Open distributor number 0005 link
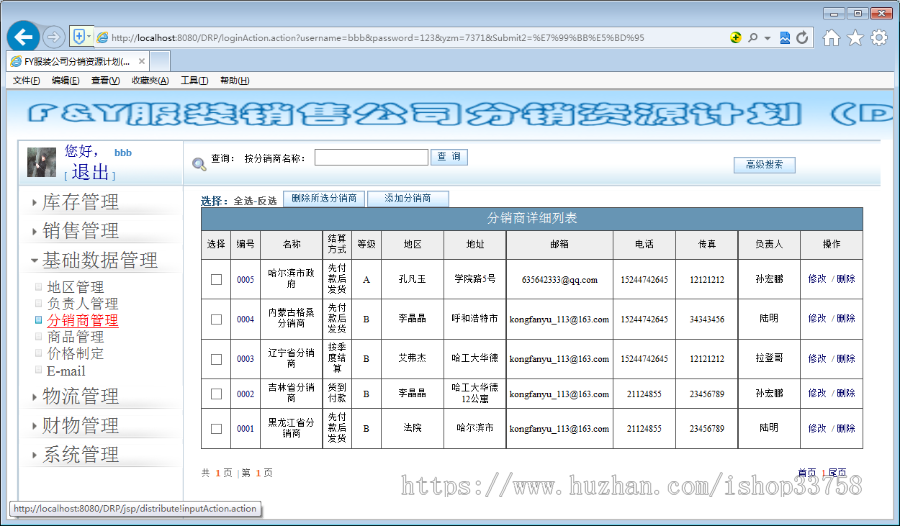900x526 pixels. click(x=246, y=280)
